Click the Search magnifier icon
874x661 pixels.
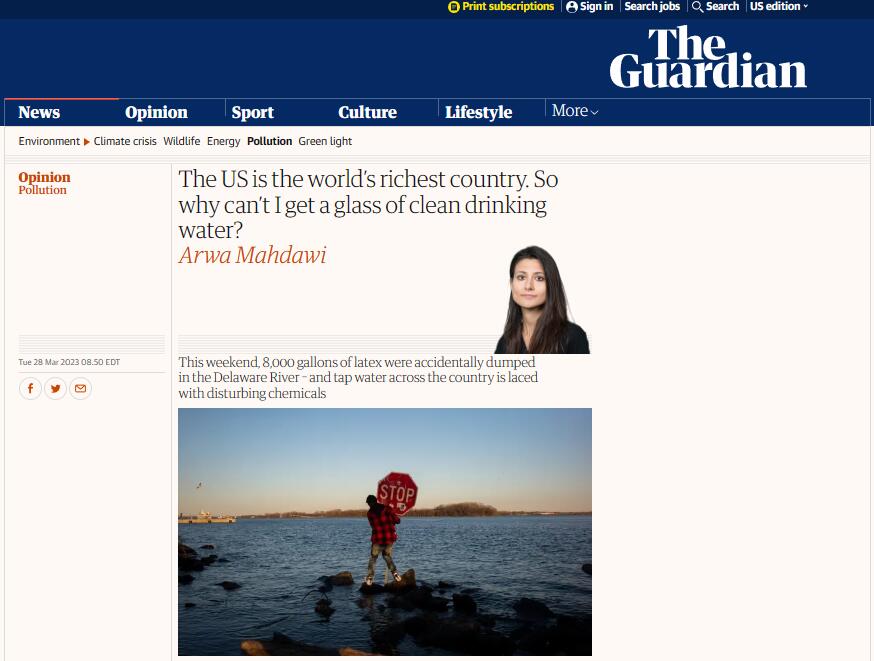697,7
